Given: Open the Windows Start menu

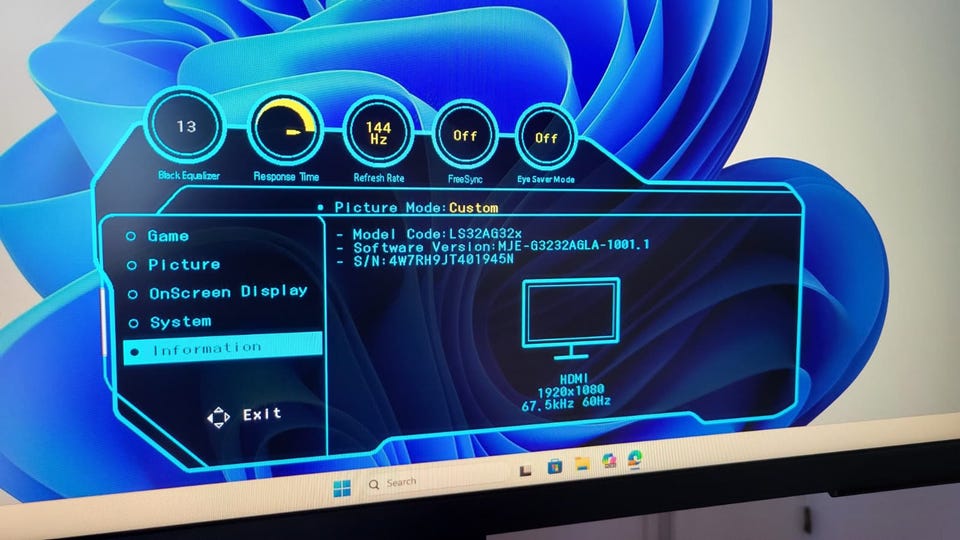Looking at the screenshot, I should 342,488.
